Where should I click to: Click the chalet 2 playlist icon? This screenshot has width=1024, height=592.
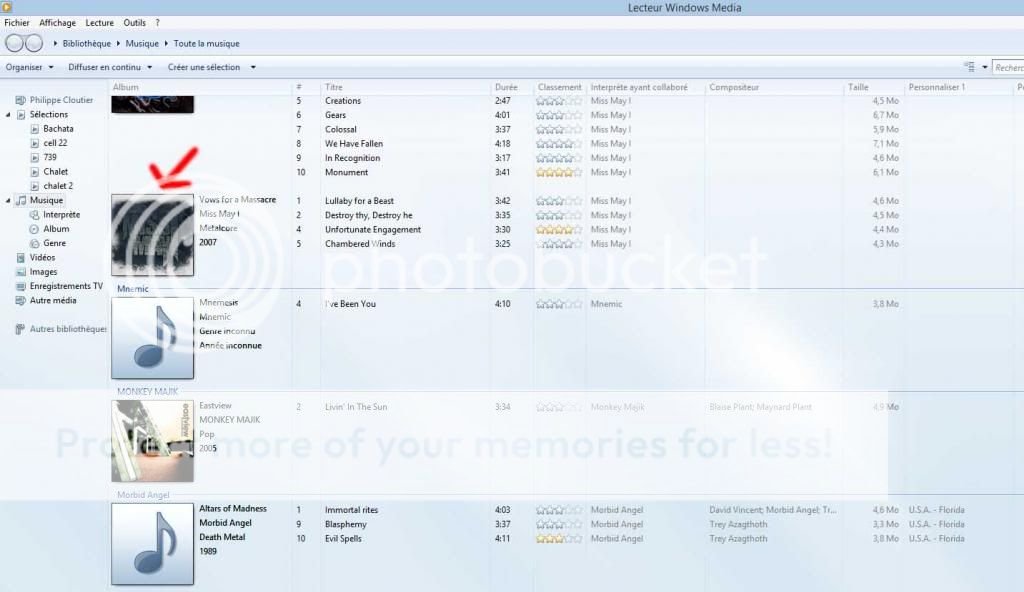click(x=35, y=186)
